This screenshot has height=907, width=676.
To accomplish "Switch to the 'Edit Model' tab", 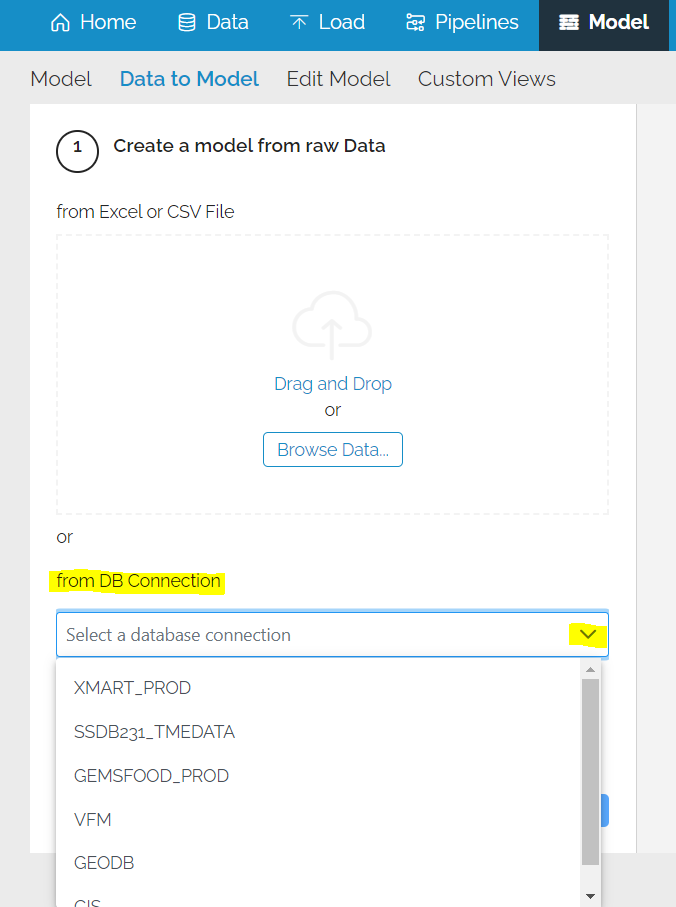I will [x=338, y=79].
